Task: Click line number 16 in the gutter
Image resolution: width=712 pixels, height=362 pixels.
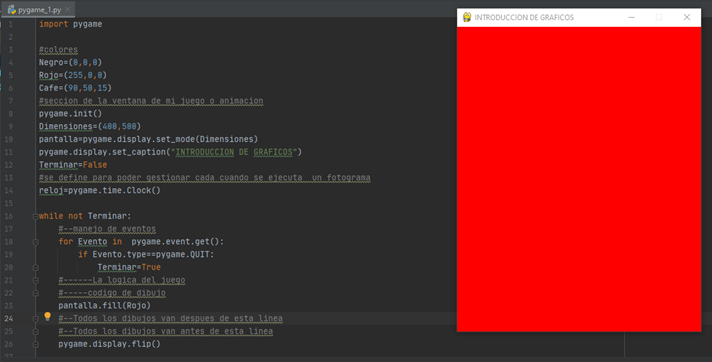Action: click(9, 216)
